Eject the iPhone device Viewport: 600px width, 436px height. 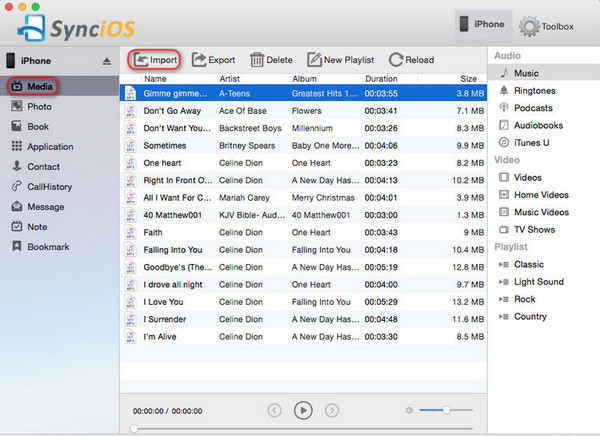point(107,61)
